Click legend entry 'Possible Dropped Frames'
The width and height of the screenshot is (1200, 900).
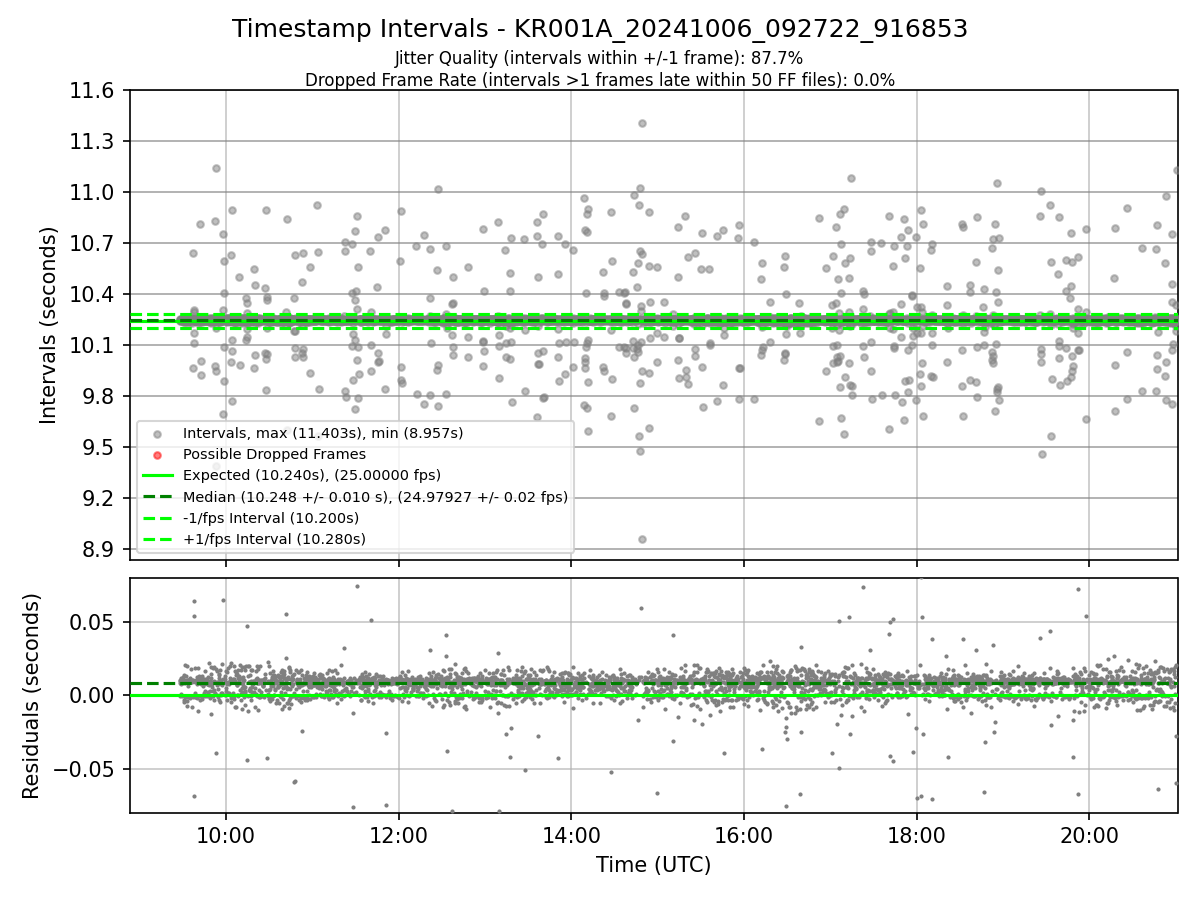coord(274,454)
